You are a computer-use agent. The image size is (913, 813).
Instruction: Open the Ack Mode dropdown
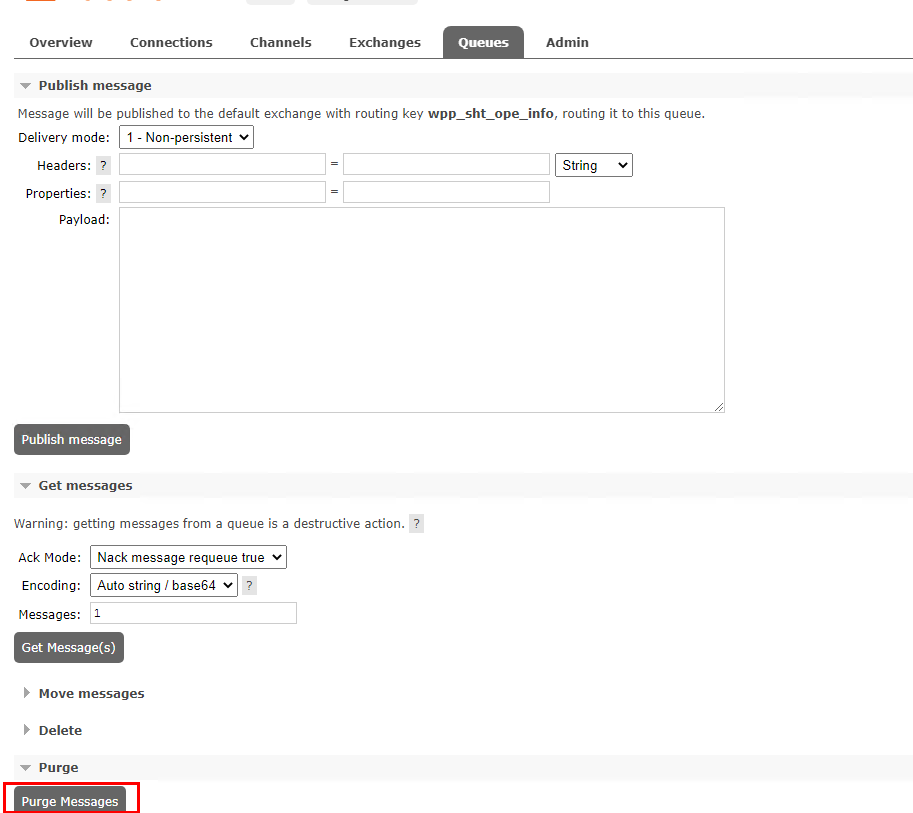(x=188, y=557)
